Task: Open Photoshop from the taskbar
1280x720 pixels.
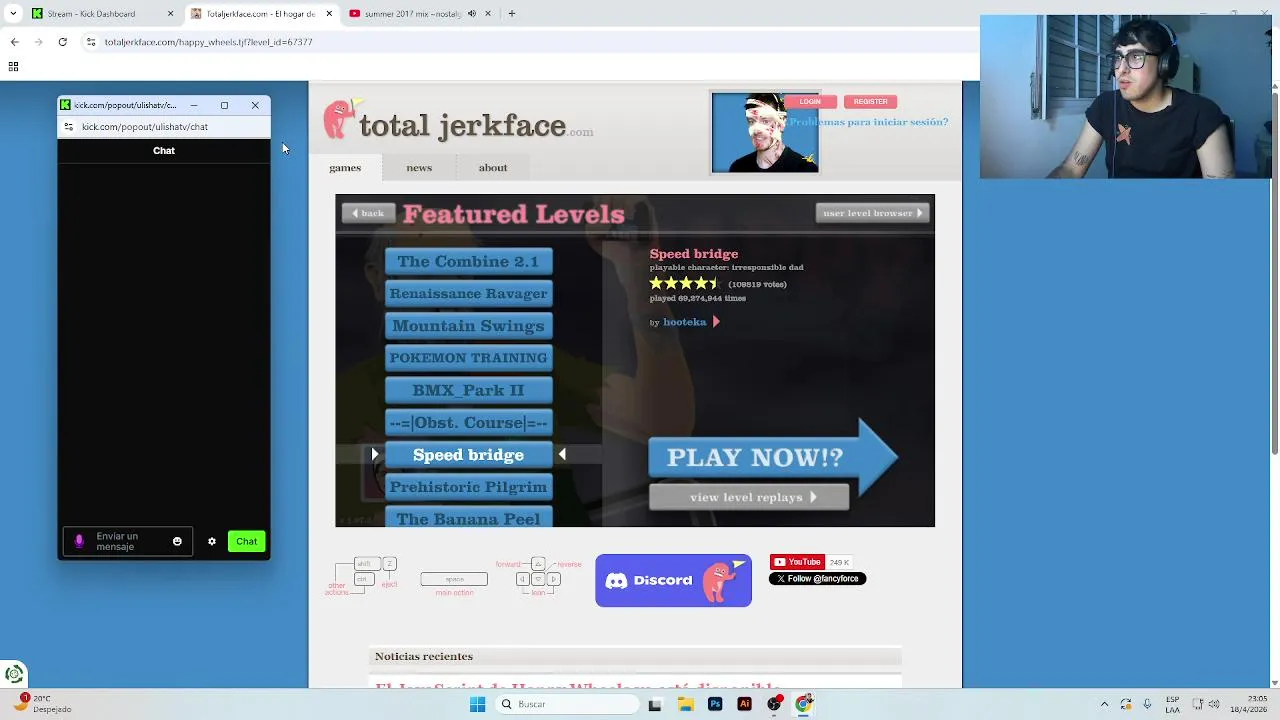Action: (x=715, y=704)
